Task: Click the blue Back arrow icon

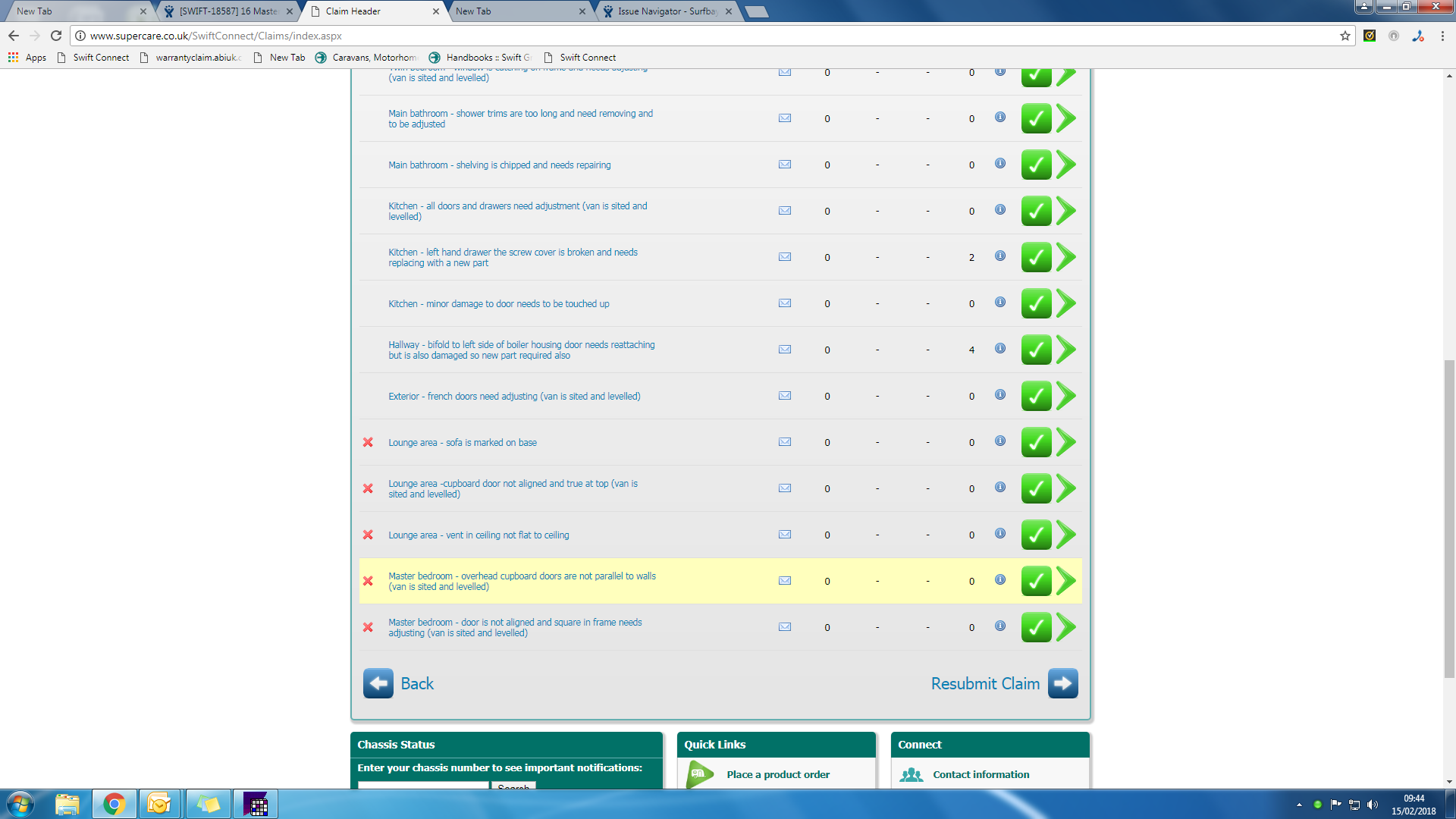Action: (x=378, y=683)
